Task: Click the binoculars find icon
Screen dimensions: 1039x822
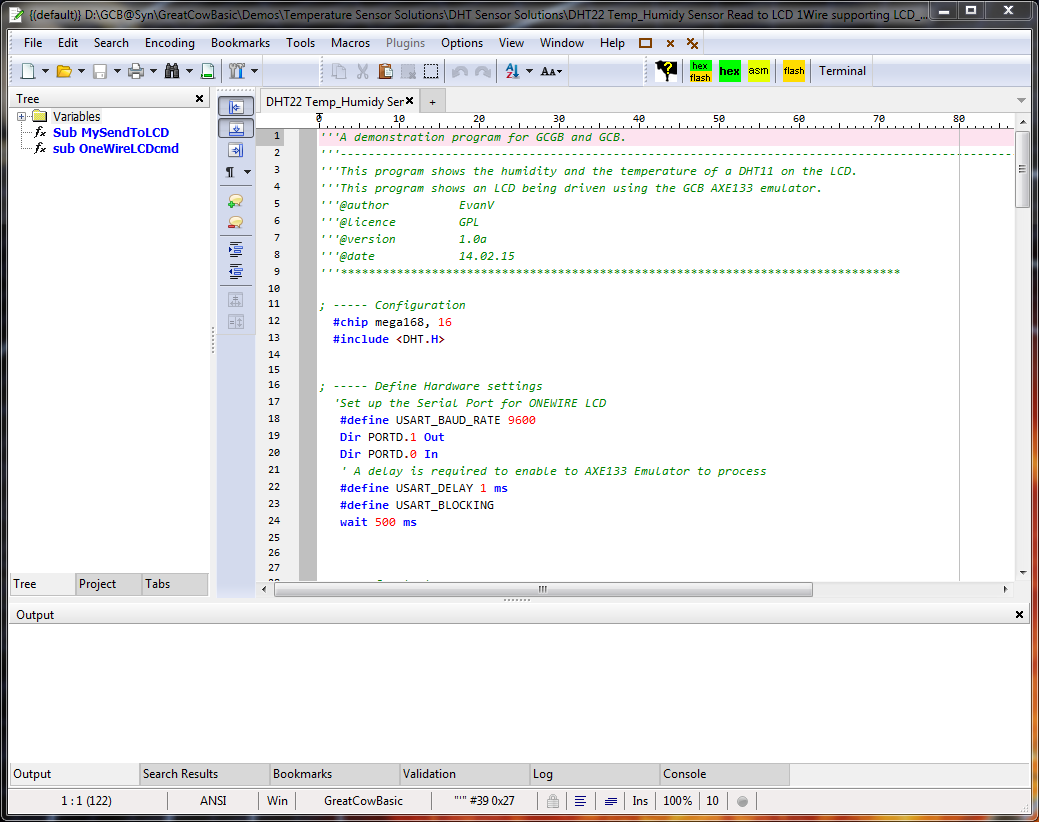Action: point(172,71)
